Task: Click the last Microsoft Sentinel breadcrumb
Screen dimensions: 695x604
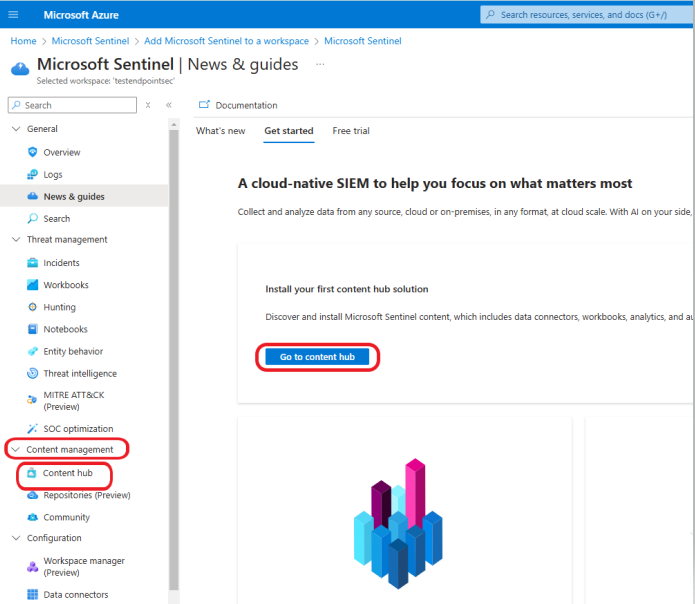Action: (363, 41)
